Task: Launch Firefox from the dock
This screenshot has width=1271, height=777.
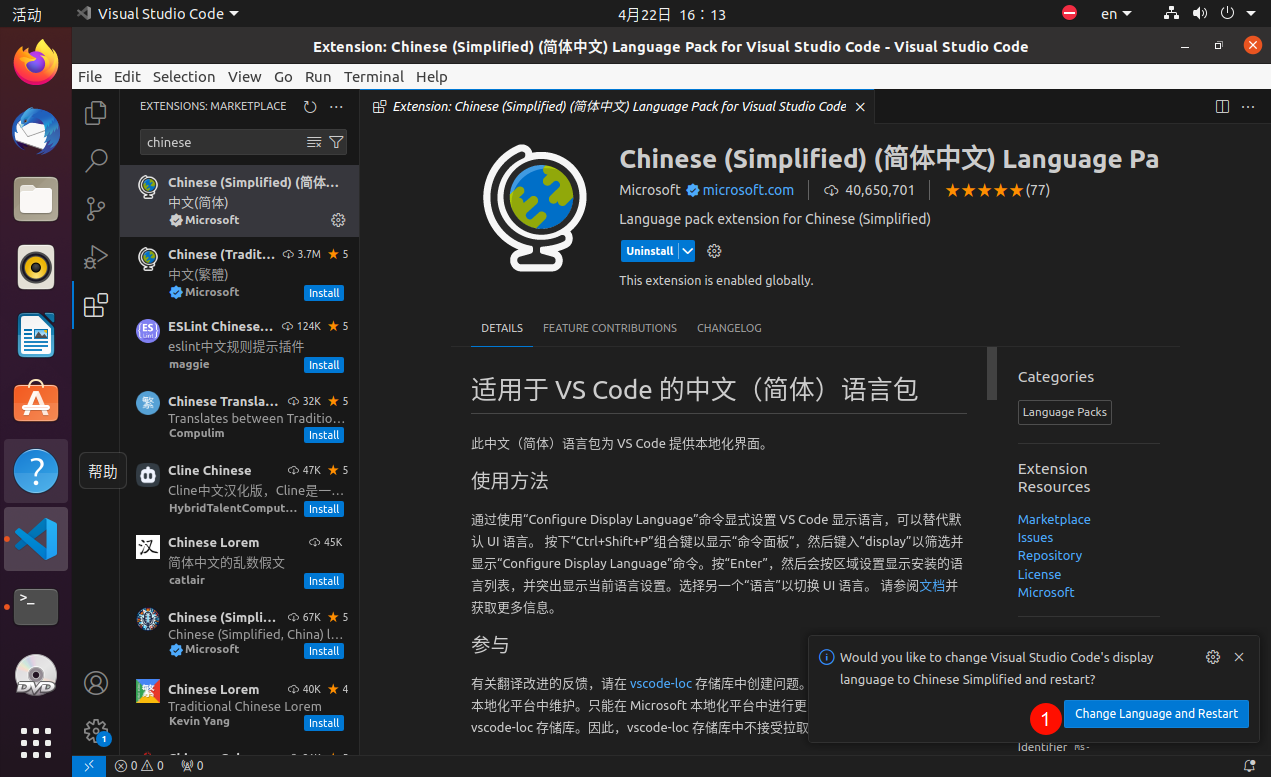Action: point(36,63)
